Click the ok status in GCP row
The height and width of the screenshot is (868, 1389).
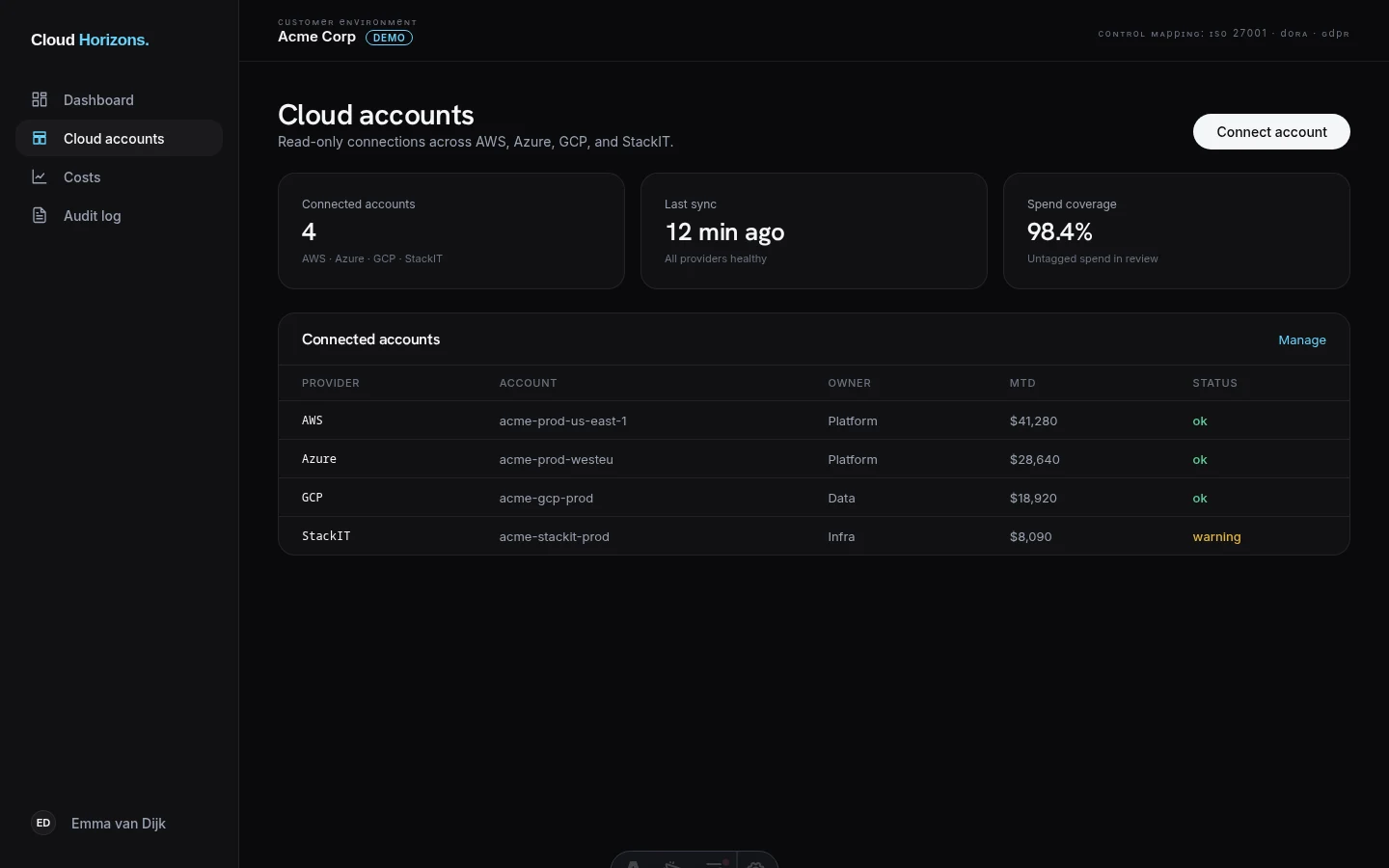pos(1200,498)
